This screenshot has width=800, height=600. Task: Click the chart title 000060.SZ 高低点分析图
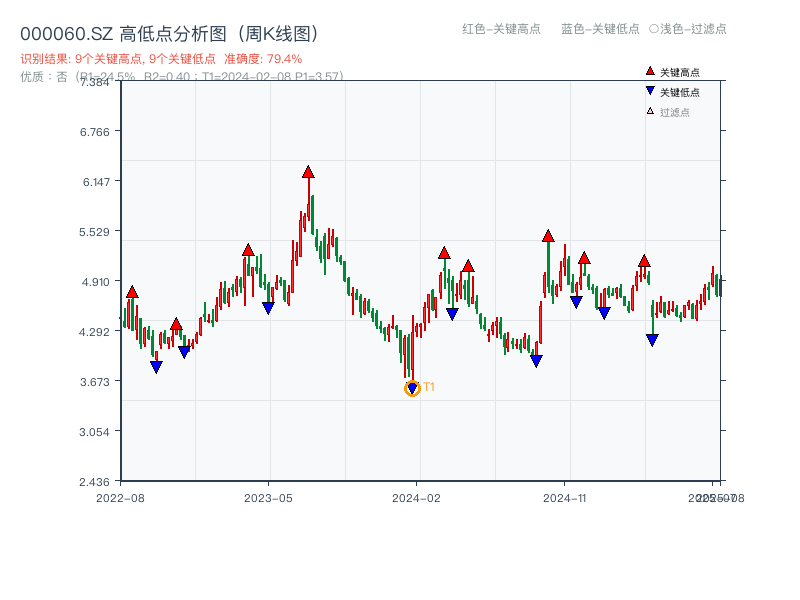click(169, 34)
